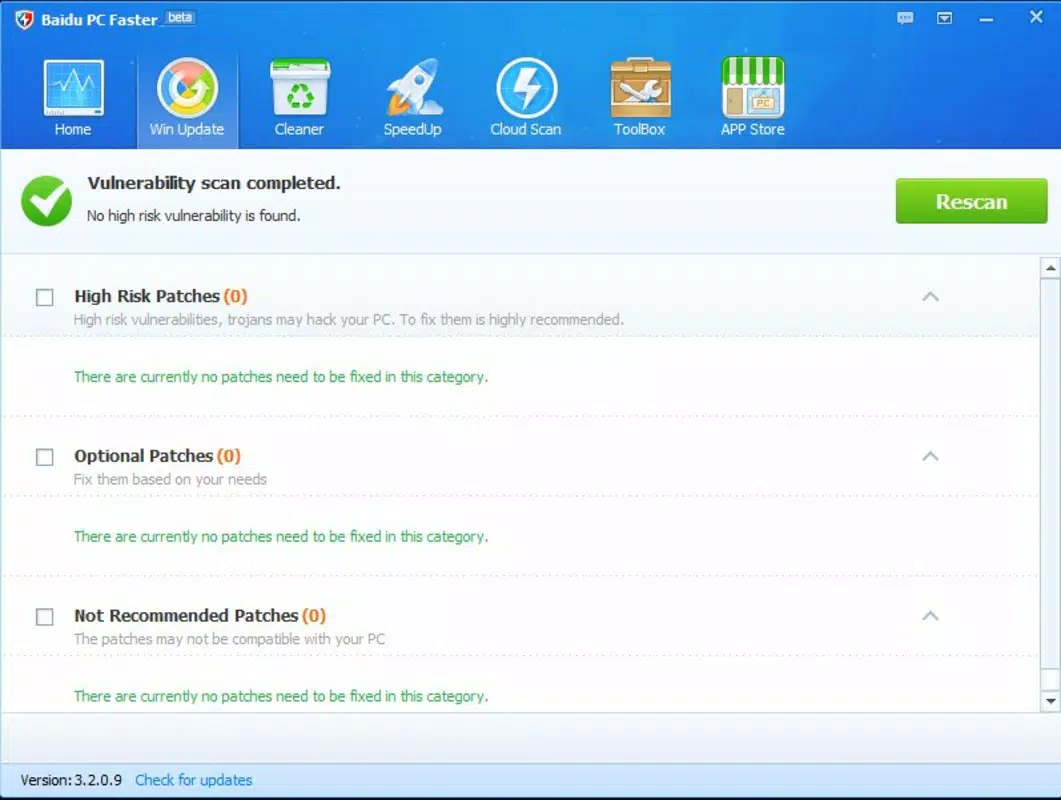Viewport: 1061px width, 800px height.
Task: Collapse the High Risk Patches section
Action: 930,296
